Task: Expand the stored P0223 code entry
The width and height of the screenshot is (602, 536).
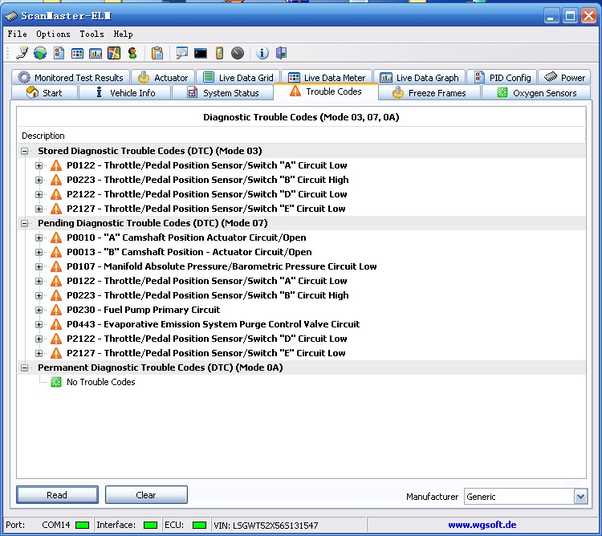Action: click(x=39, y=180)
